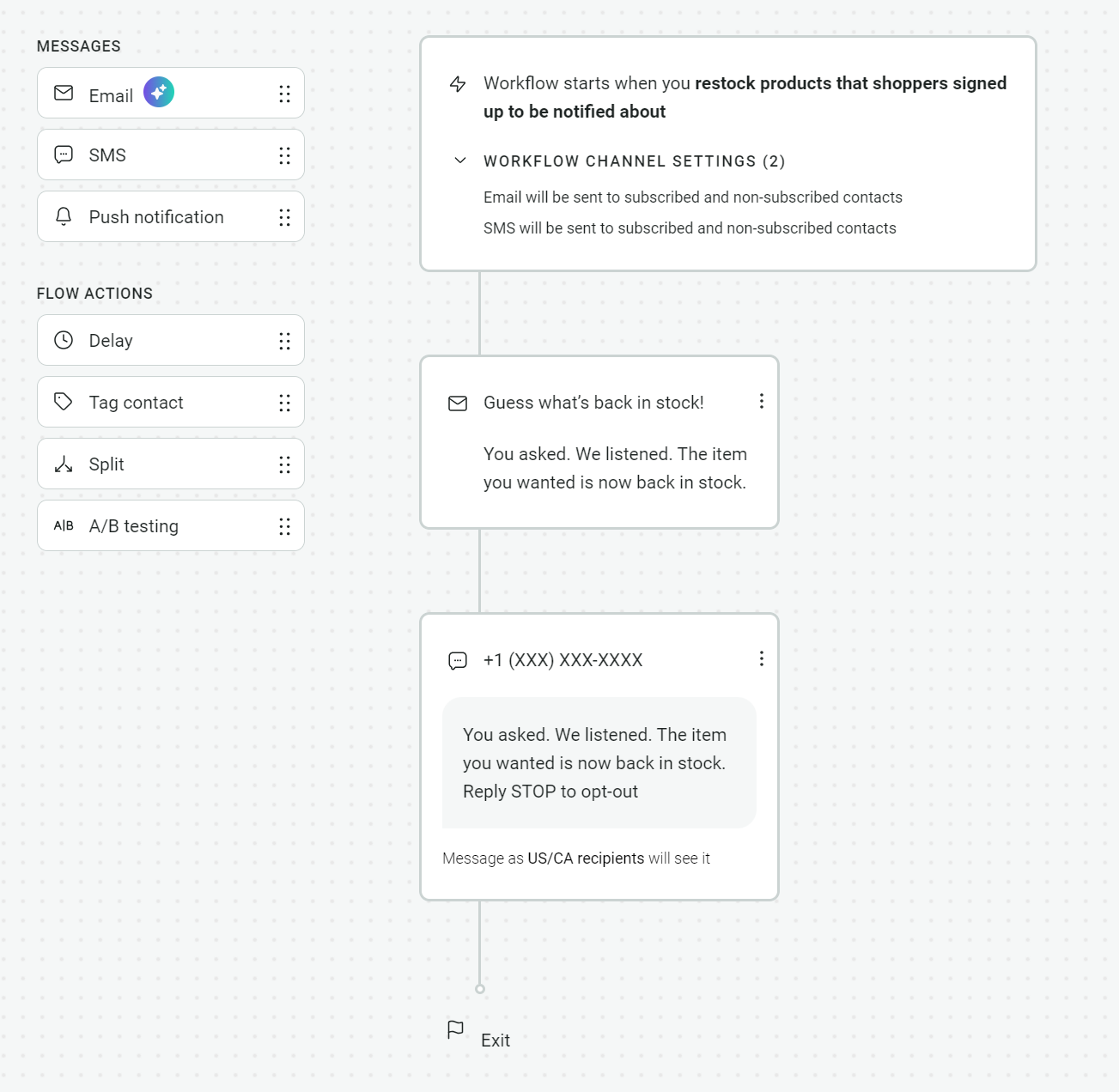Select the SMS node labeled +1 (XXX) XXX-XXXX
This screenshot has height=1092, width=1119.
point(599,755)
